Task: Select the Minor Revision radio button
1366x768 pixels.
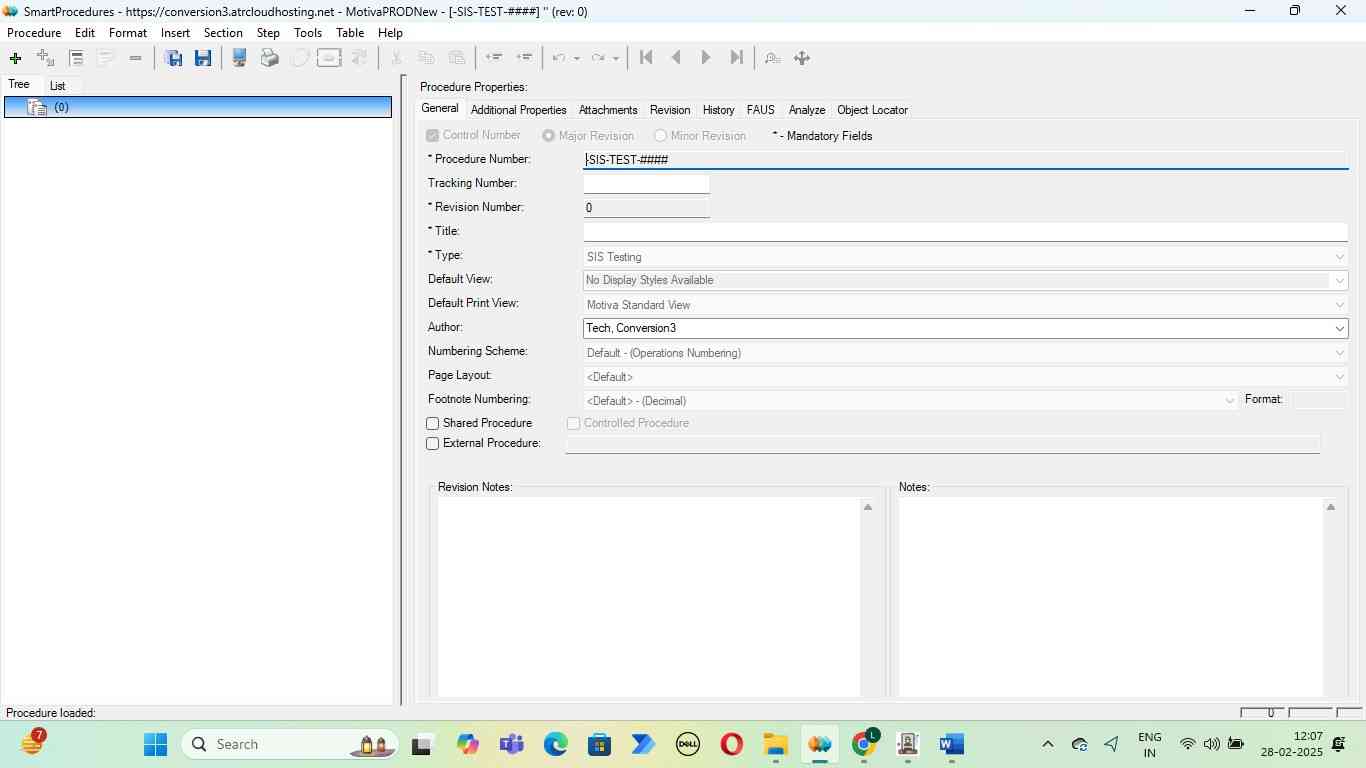Action: click(x=660, y=136)
